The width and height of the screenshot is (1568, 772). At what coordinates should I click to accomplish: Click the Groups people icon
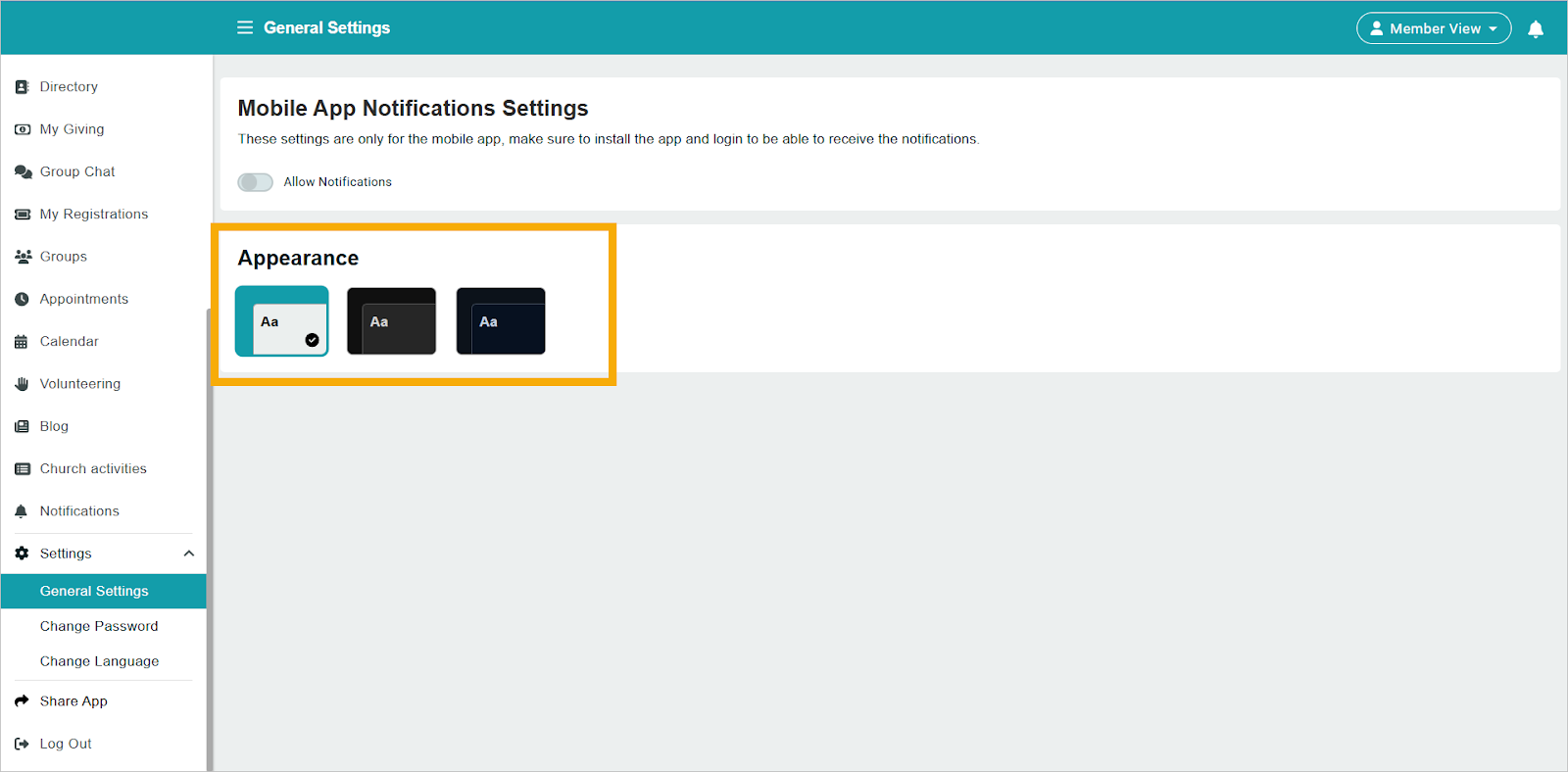tap(23, 257)
